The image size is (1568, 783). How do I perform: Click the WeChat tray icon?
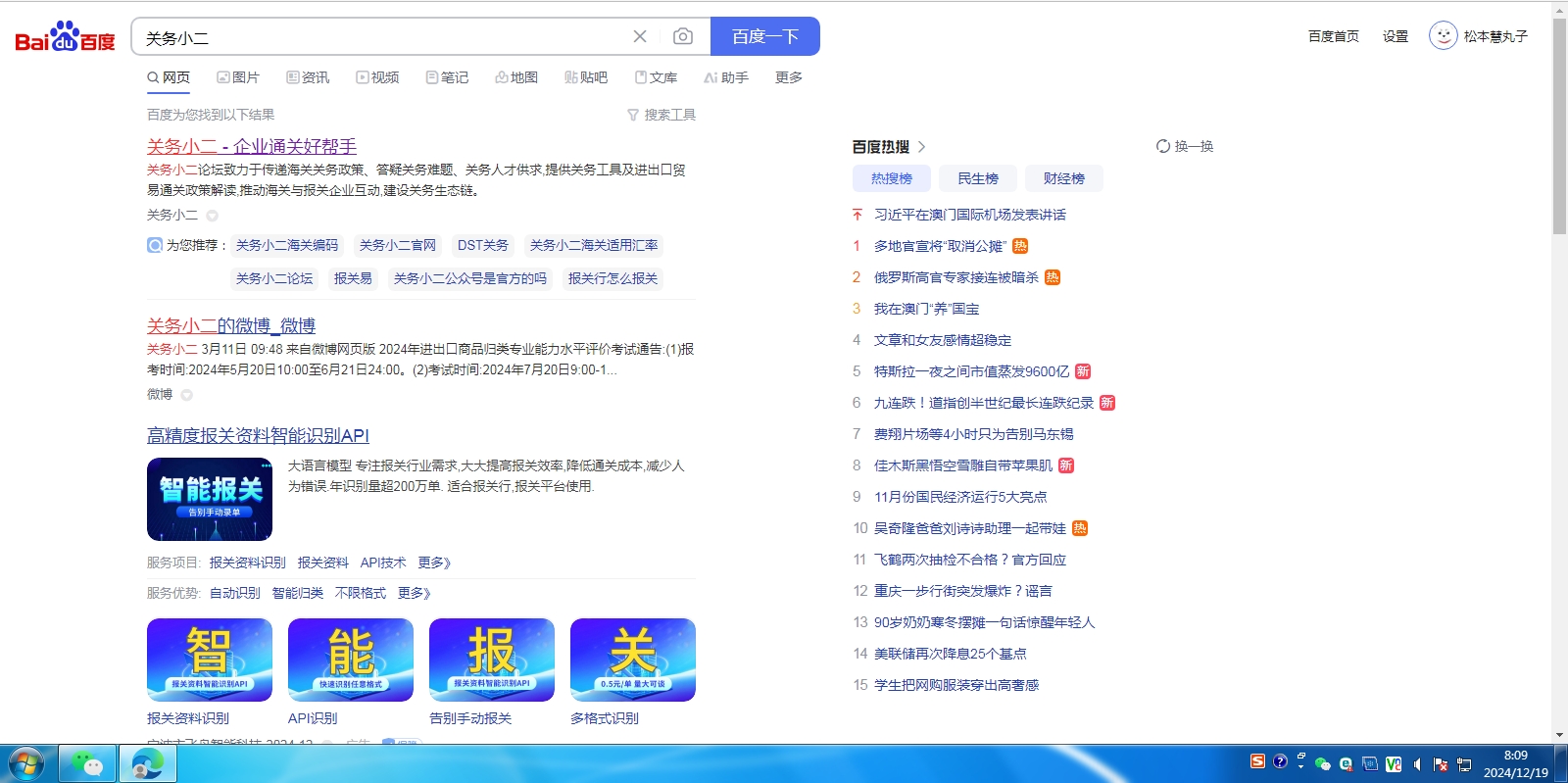(x=1323, y=763)
